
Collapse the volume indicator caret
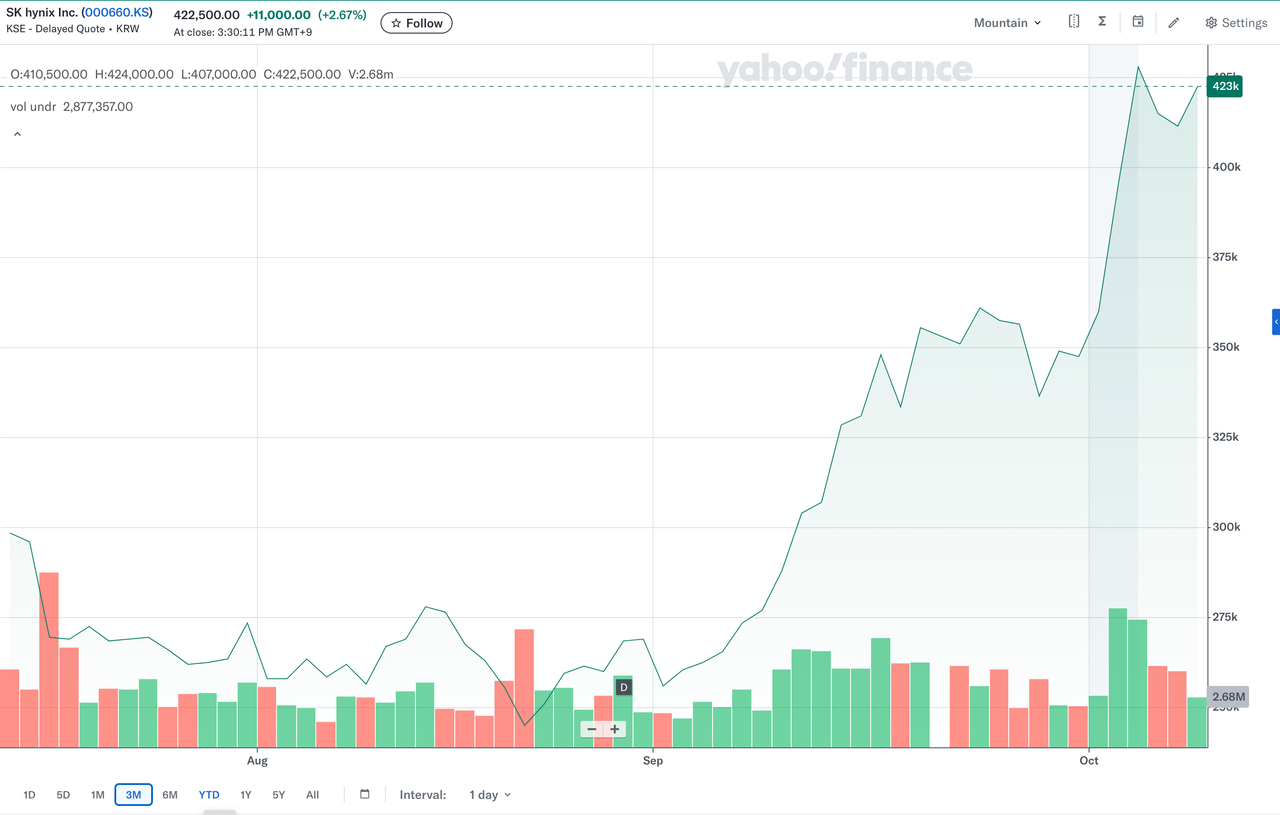point(17,134)
